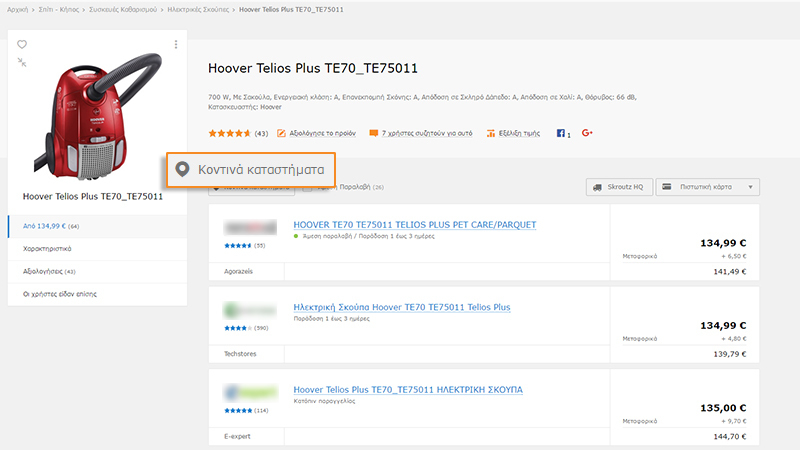This screenshot has height=450, width=800.
Task: Click the truck icon in Skroutz HQ button
Action: 597,187
